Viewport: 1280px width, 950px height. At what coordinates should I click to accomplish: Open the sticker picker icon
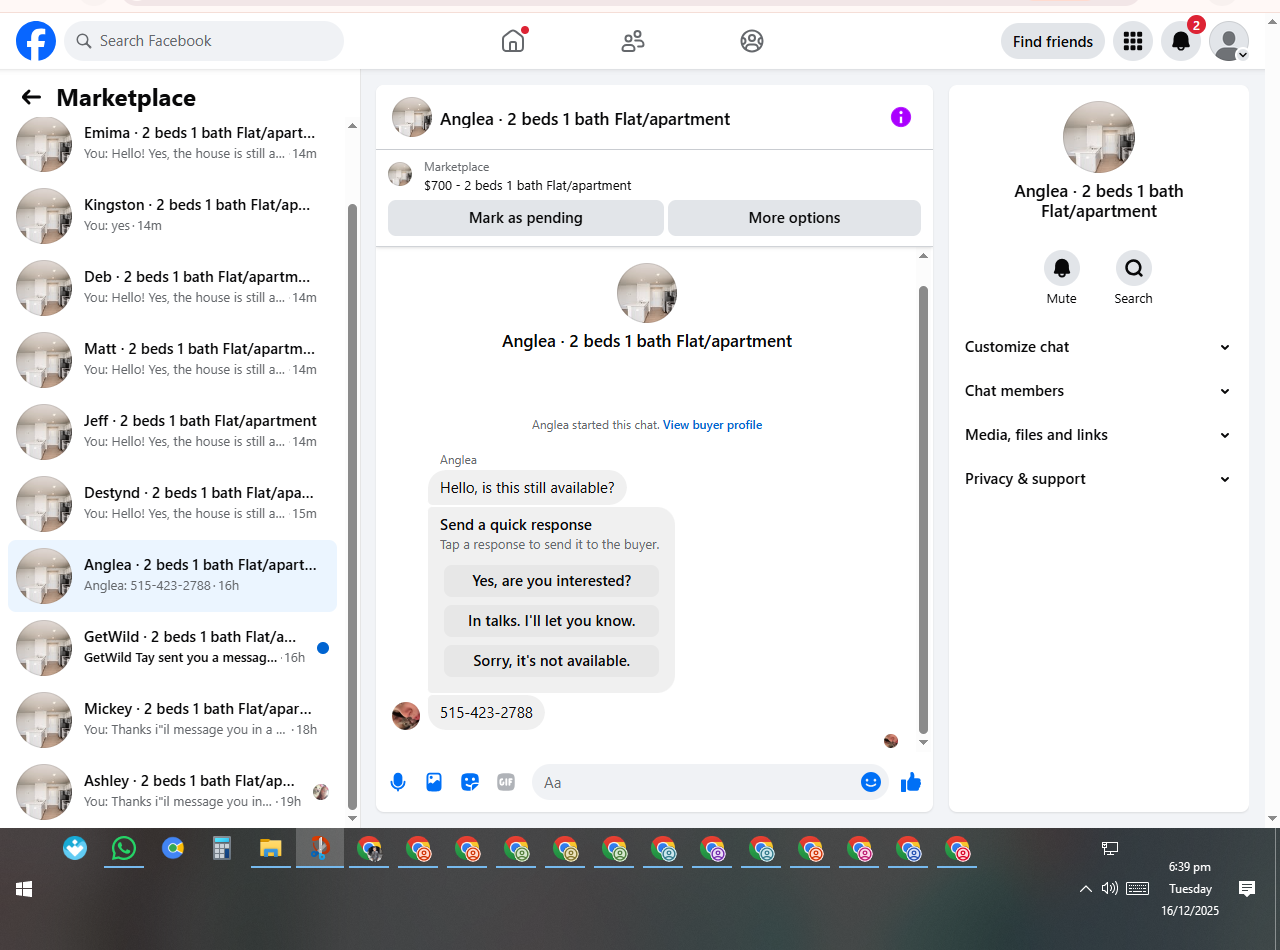tap(470, 782)
